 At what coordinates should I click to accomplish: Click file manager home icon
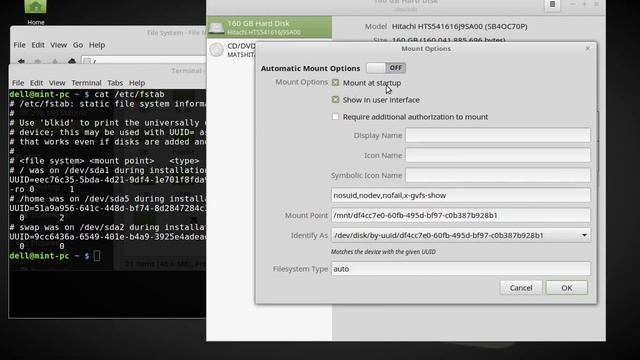(x=72, y=61)
